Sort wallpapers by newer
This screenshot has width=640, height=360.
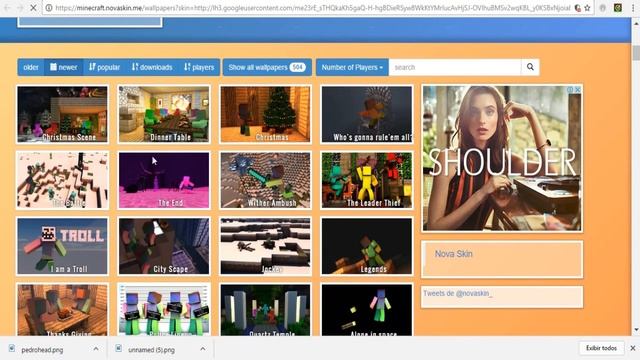pyautogui.click(x=64, y=67)
